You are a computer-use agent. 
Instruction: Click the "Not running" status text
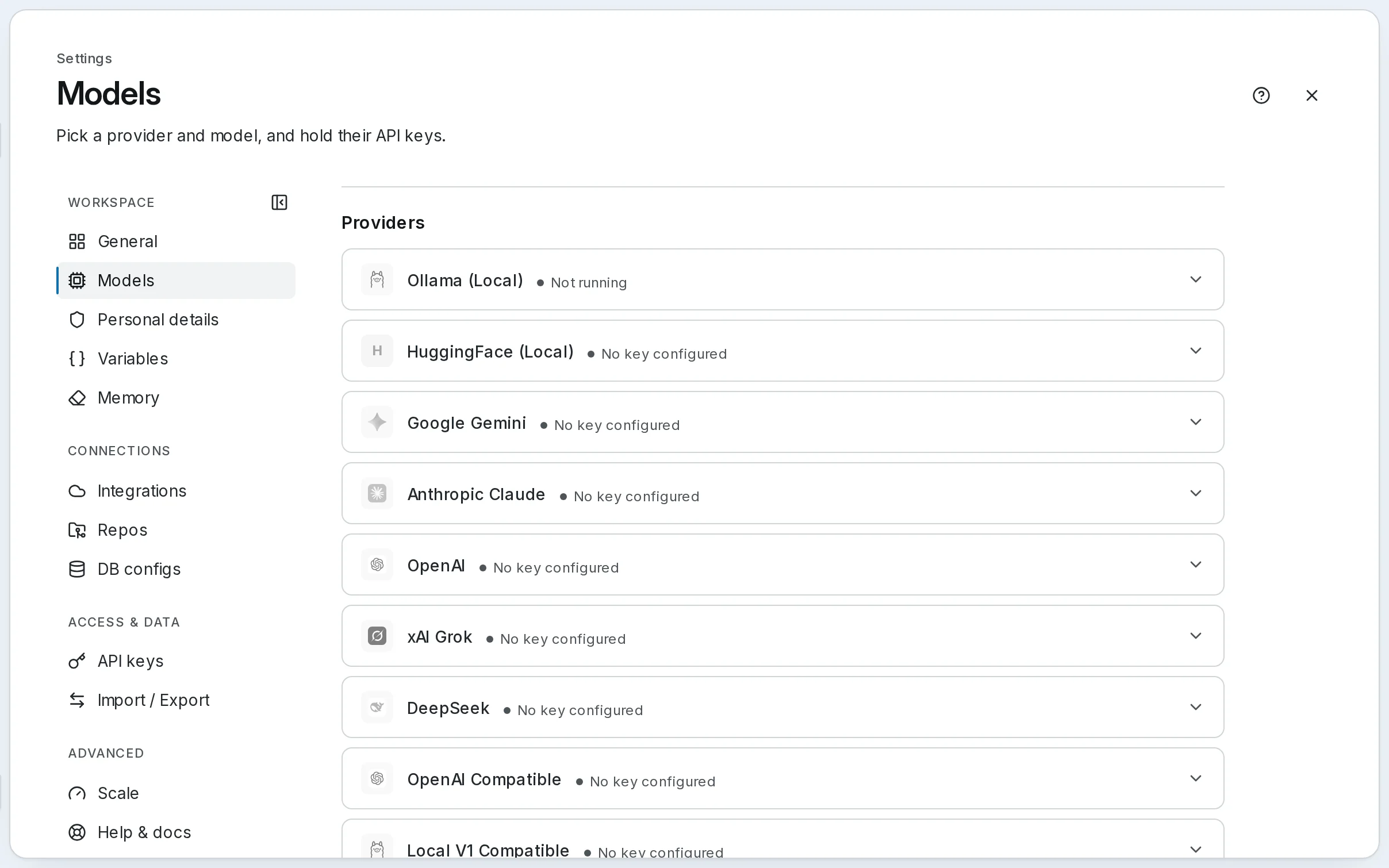coord(589,283)
